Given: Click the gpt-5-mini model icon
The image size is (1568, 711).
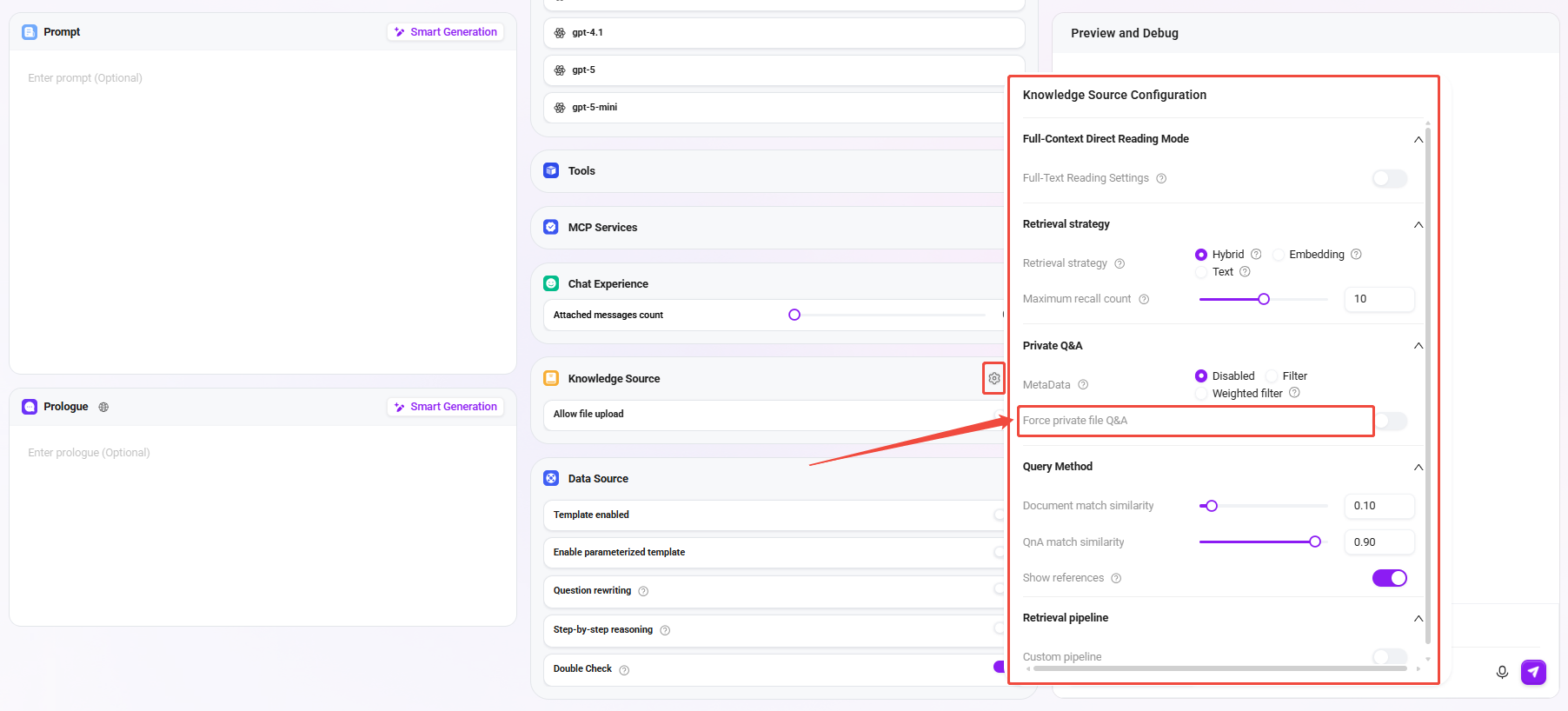Looking at the screenshot, I should (x=560, y=108).
